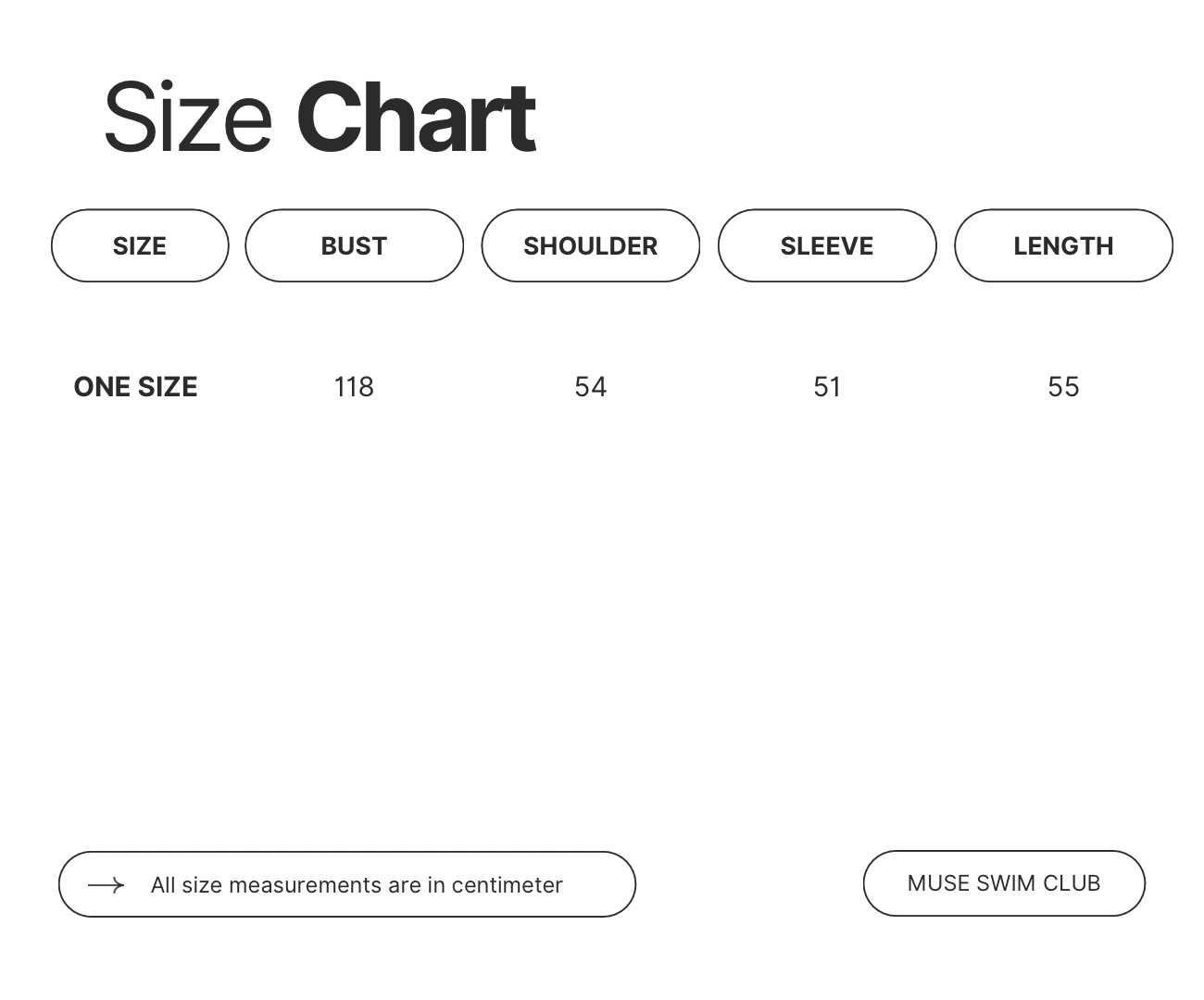Screen dimensions: 1204x1000
Task: Click the ONE SIZE row label
Action: click(135, 387)
